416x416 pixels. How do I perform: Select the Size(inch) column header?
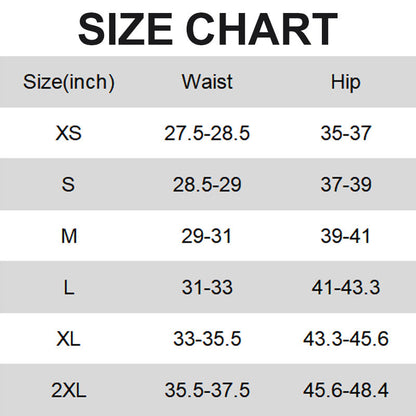tap(69, 82)
